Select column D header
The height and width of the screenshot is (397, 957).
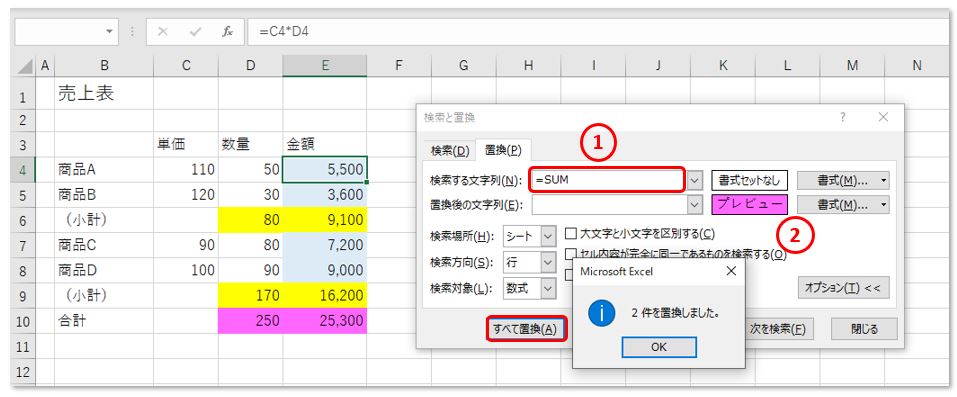pos(251,66)
